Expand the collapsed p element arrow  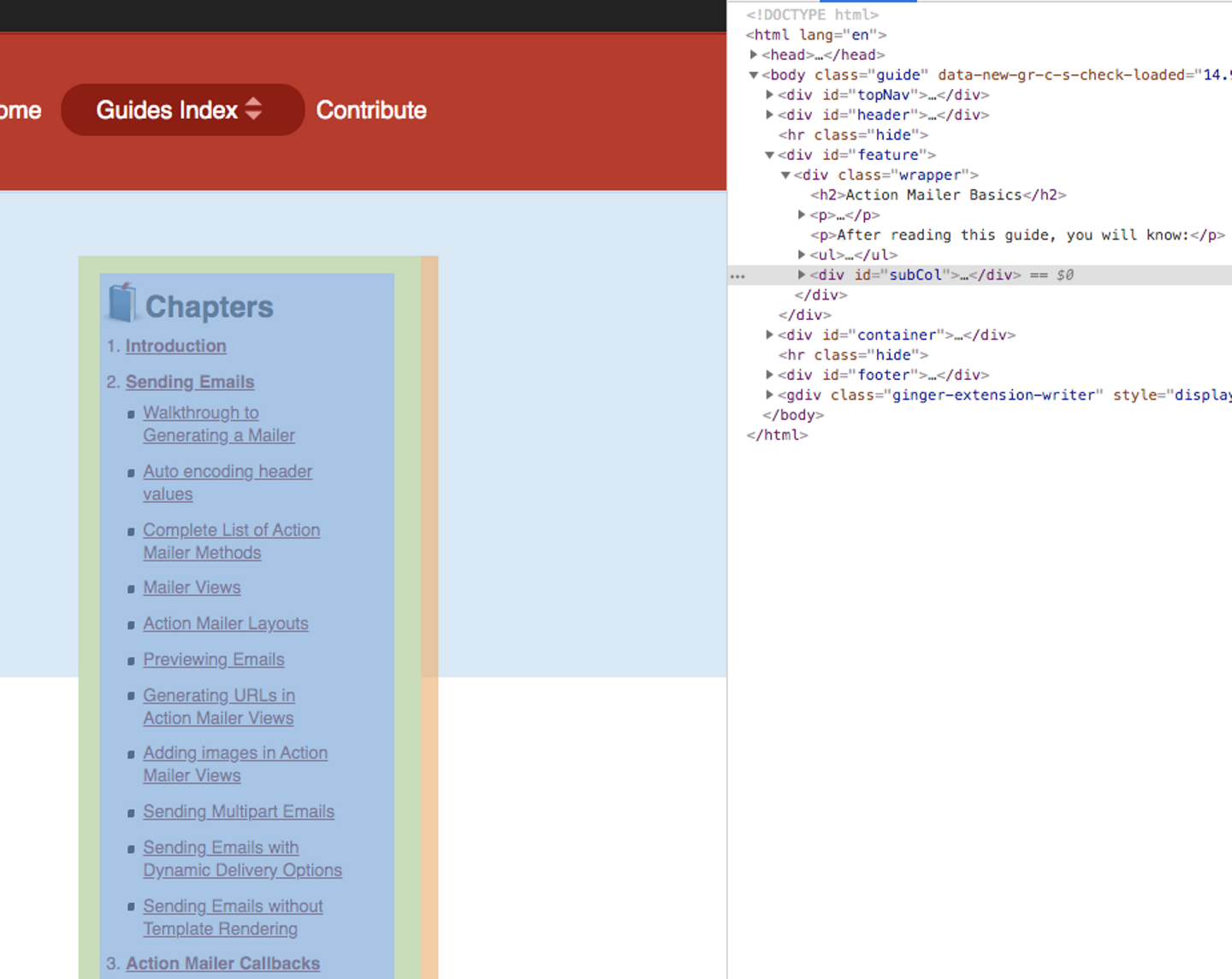coord(802,215)
